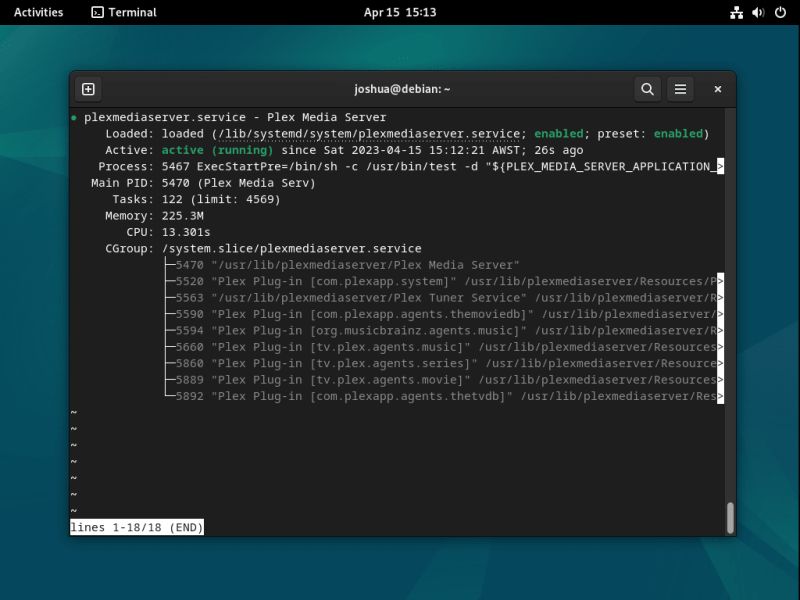The width and height of the screenshot is (800, 600).
Task: Click the terminal scrollbar on the right
Action: point(731,515)
